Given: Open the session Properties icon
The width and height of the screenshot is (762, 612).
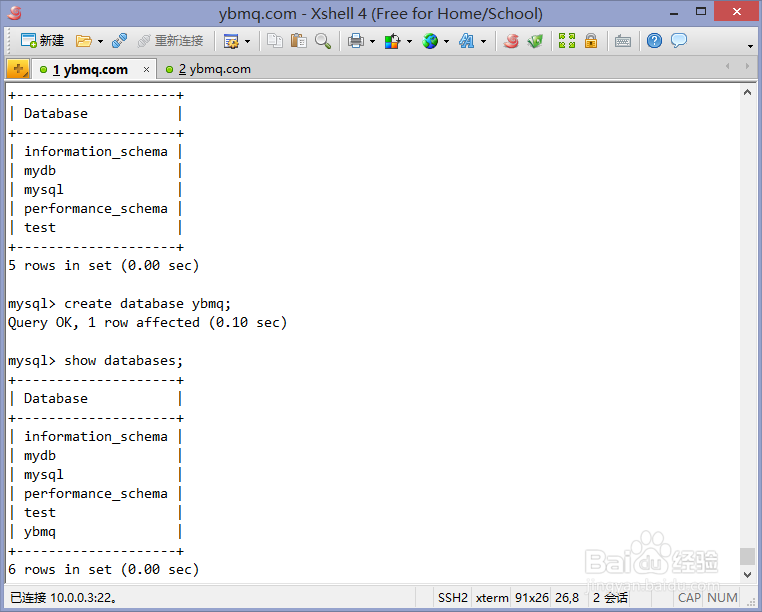Looking at the screenshot, I should point(231,41).
